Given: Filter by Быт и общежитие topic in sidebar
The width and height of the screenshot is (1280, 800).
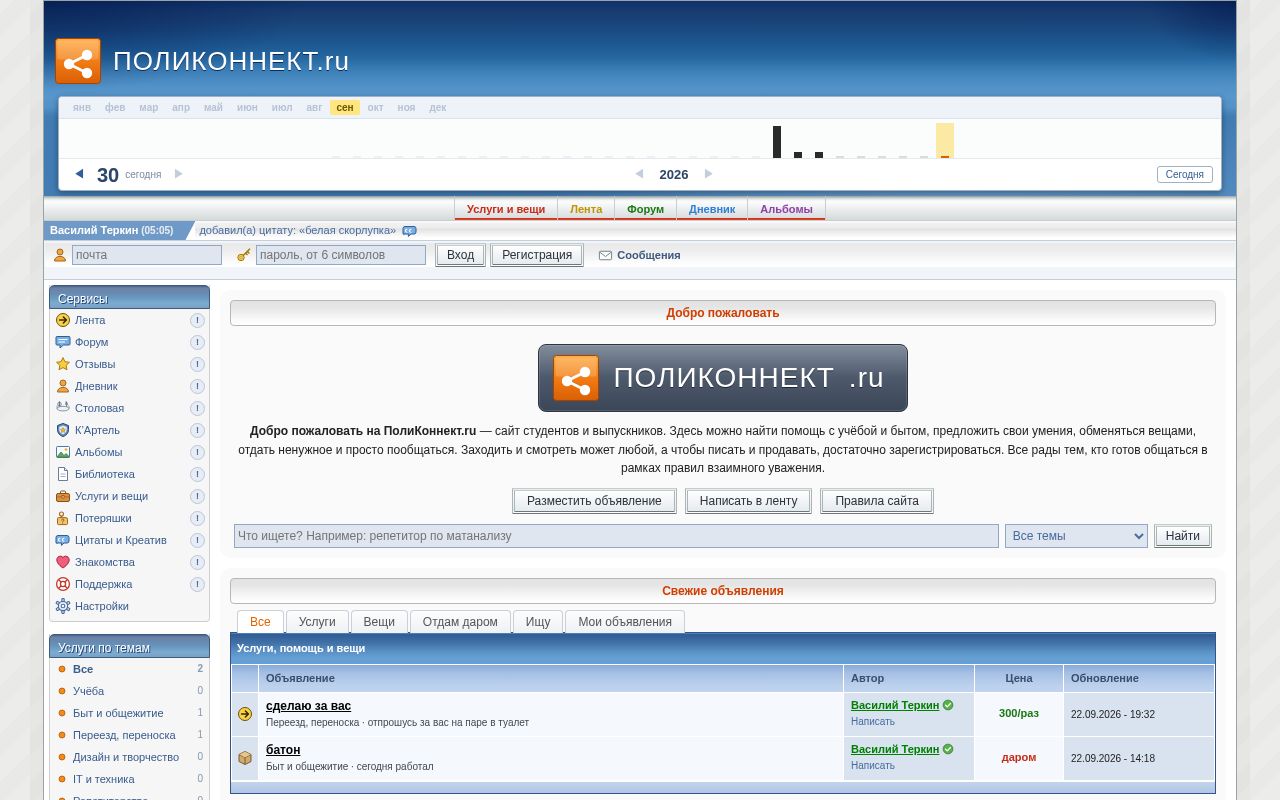Looking at the screenshot, I should pos(118,713).
